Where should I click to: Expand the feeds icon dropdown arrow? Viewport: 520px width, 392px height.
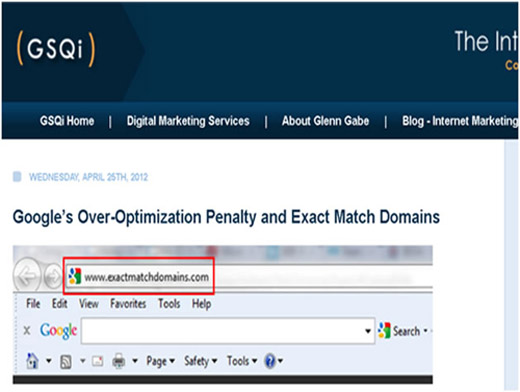coord(83,361)
